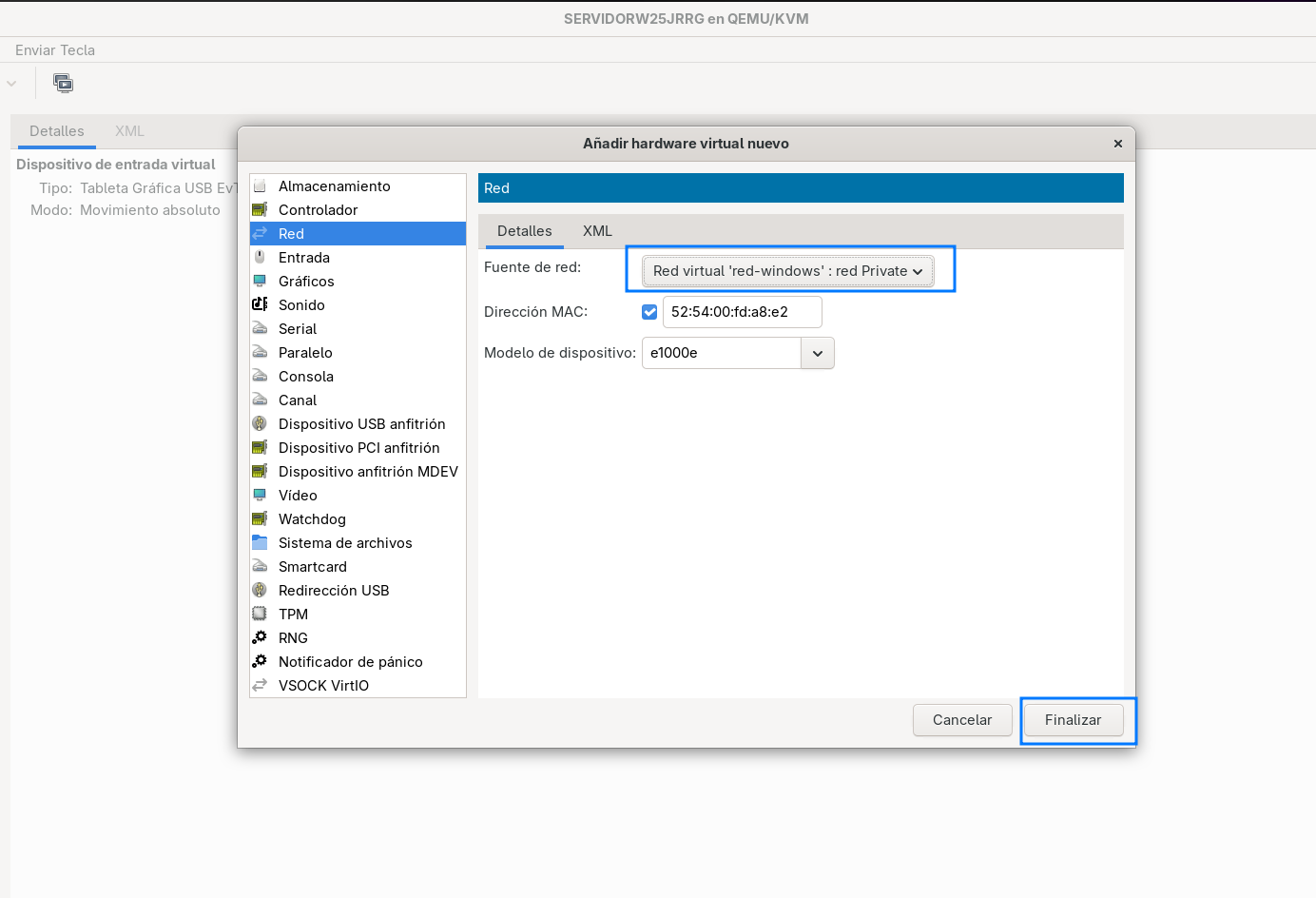The width and height of the screenshot is (1316, 898).
Task: Select the dialog Detalles tab
Action: [525, 231]
